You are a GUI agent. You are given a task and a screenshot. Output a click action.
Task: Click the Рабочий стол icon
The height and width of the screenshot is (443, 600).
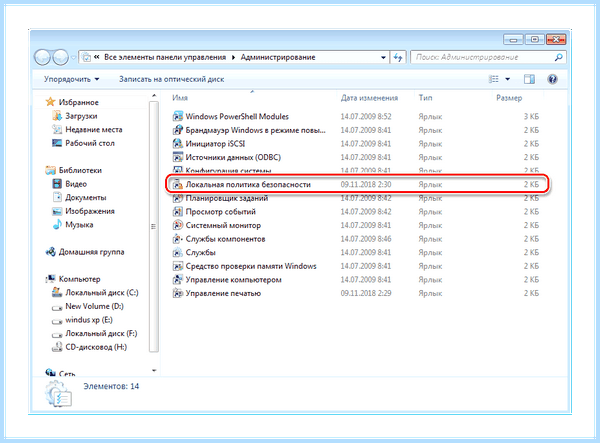pyautogui.click(x=57, y=143)
